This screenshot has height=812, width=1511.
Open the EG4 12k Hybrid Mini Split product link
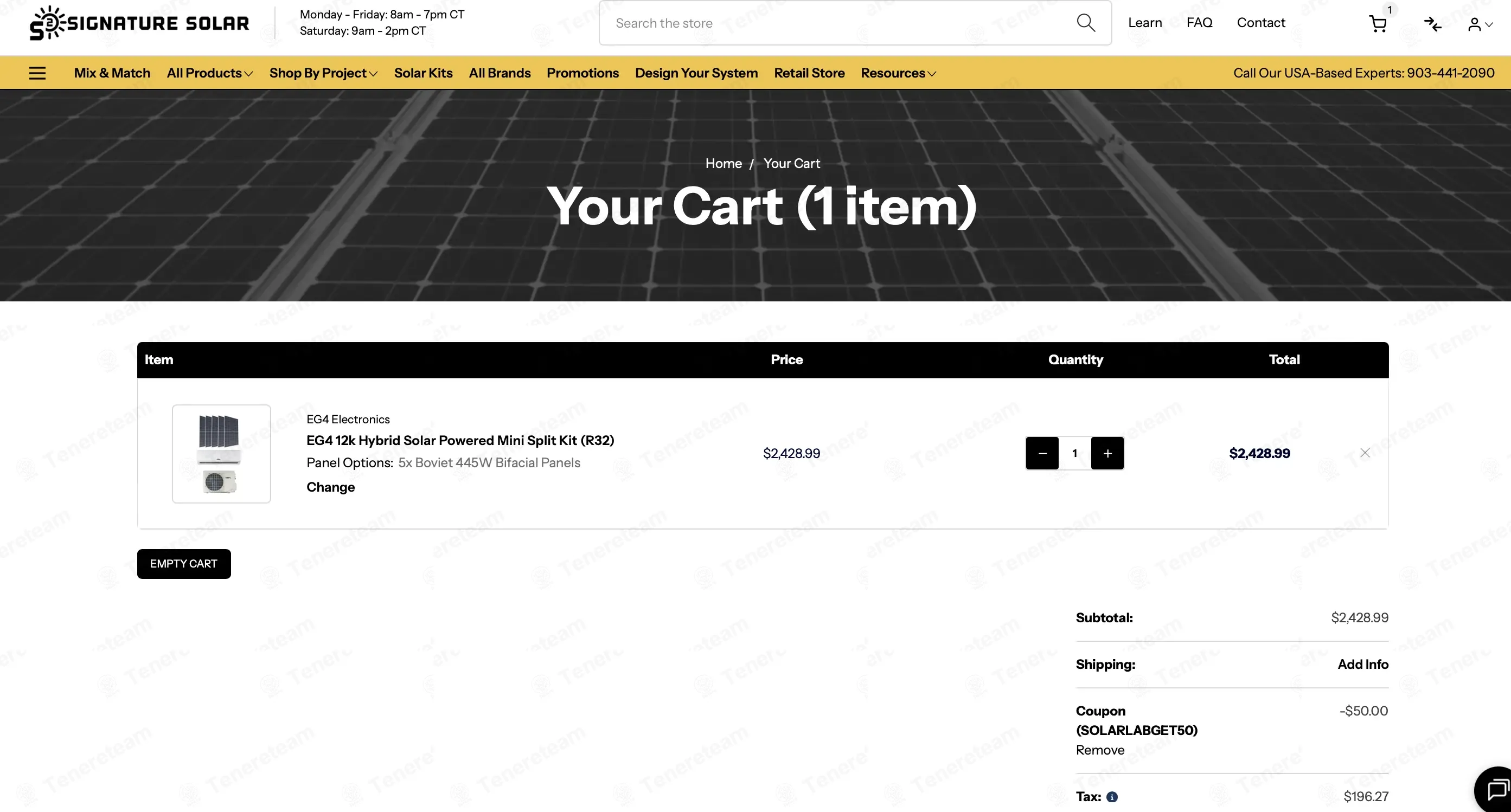point(460,440)
